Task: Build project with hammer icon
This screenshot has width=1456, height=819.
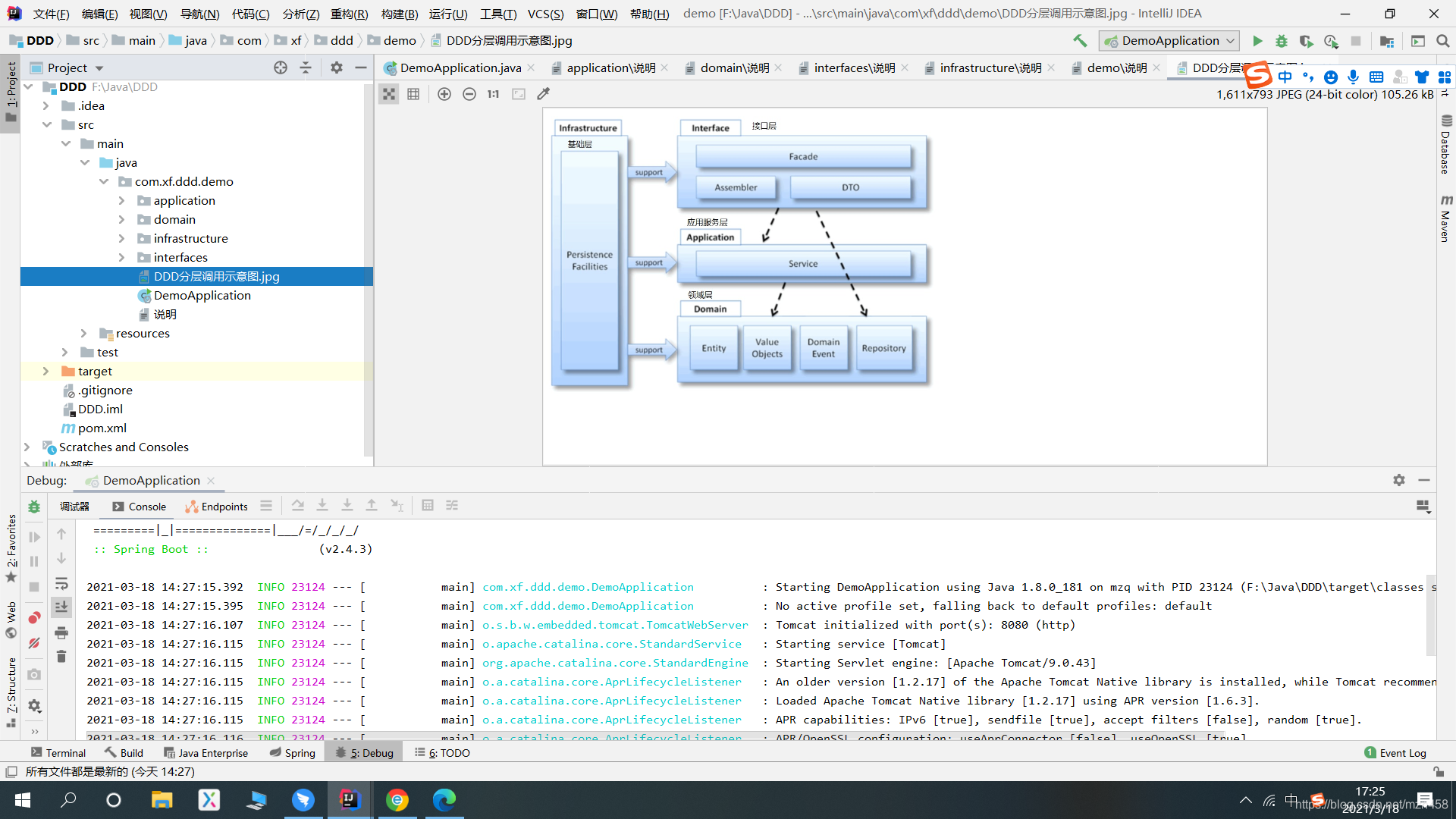Action: point(1080,41)
